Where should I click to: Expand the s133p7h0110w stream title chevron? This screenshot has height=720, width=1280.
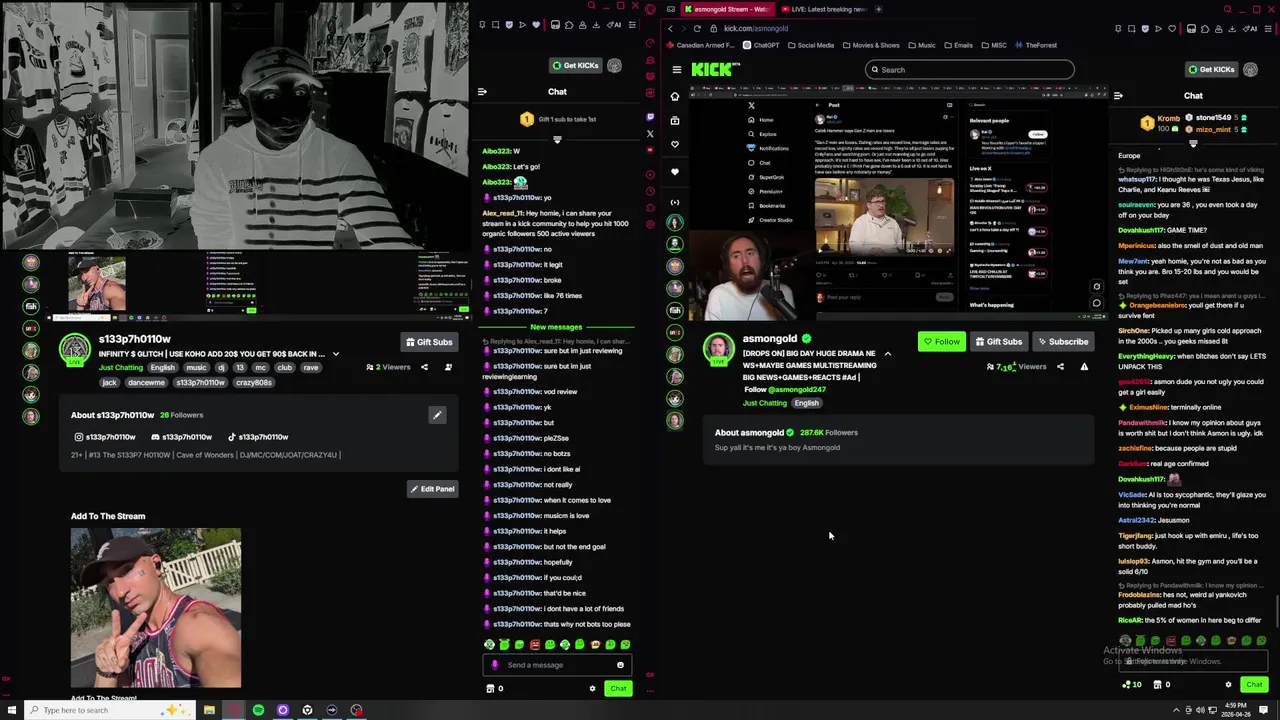pyautogui.click(x=336, y=354)
